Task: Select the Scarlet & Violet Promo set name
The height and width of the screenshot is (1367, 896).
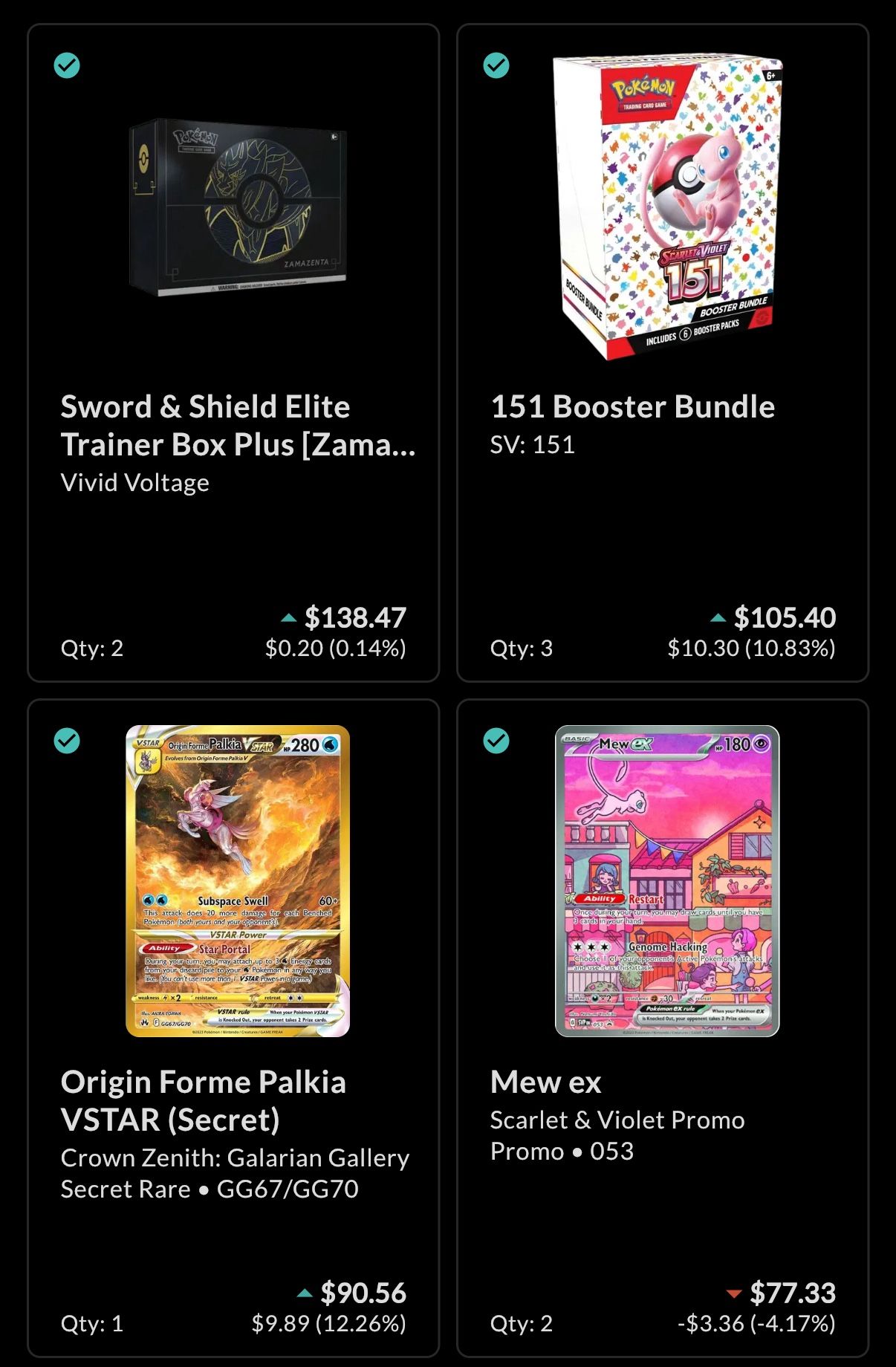Action: 617,1120
